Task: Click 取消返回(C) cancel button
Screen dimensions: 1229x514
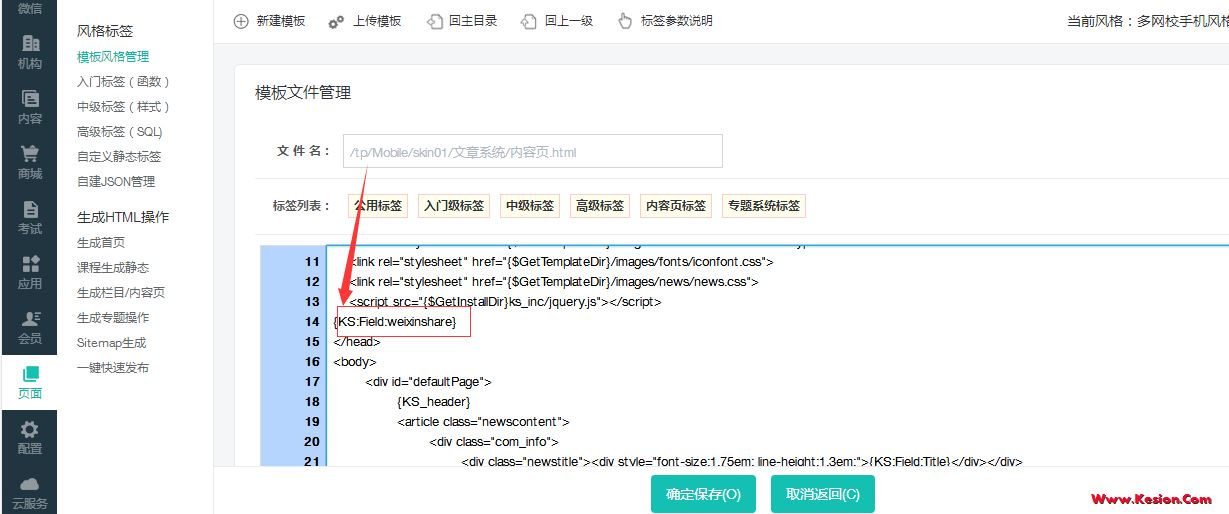Action: click(823, 494)
